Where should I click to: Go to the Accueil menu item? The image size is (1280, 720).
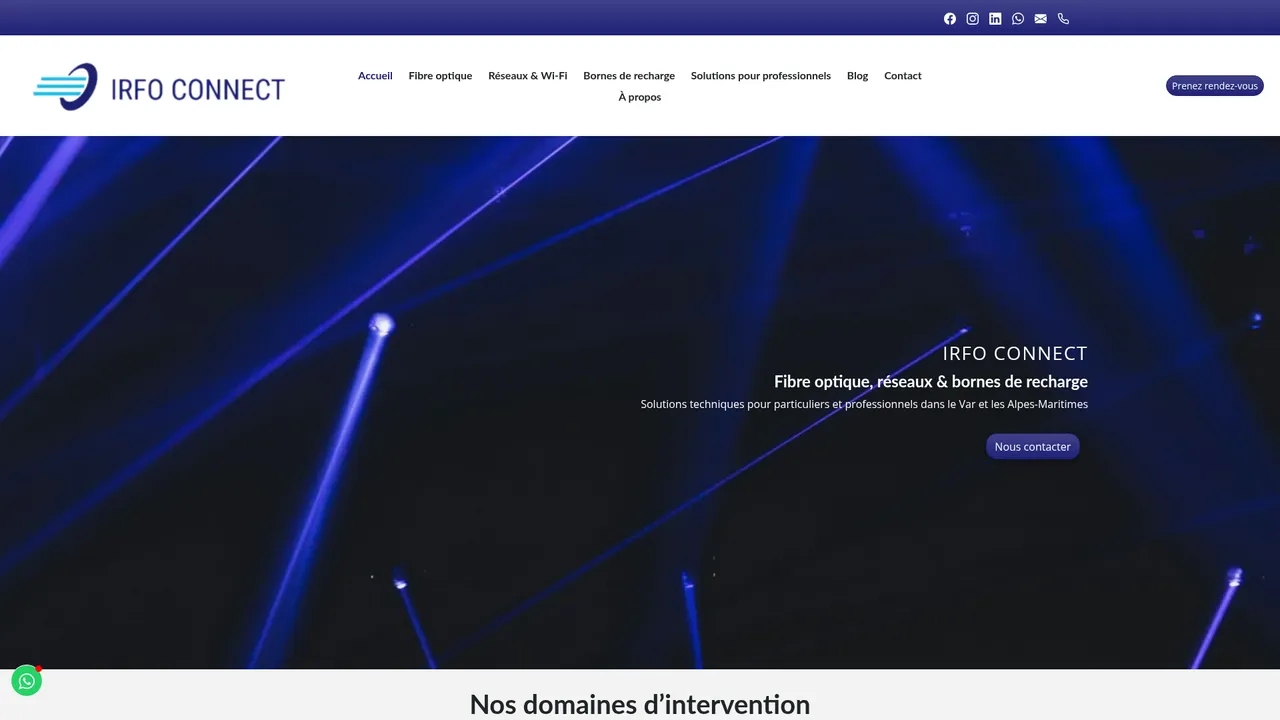pos(375,76)
